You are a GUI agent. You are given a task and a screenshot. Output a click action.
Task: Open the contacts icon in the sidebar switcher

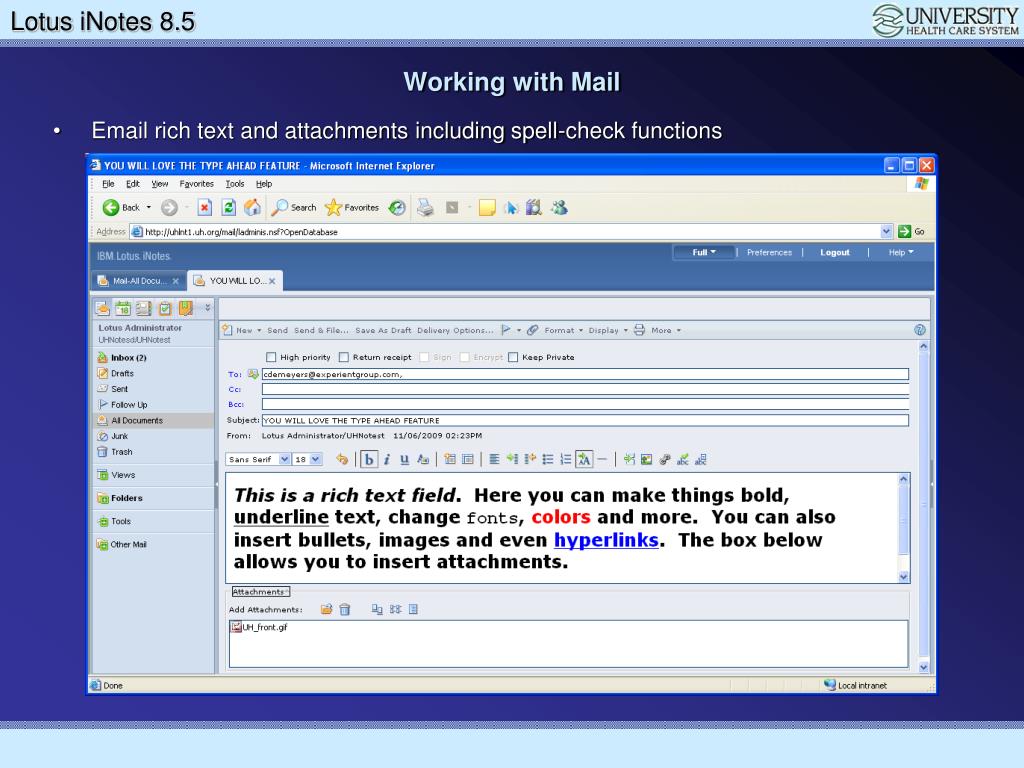click(x=144, y=308)
